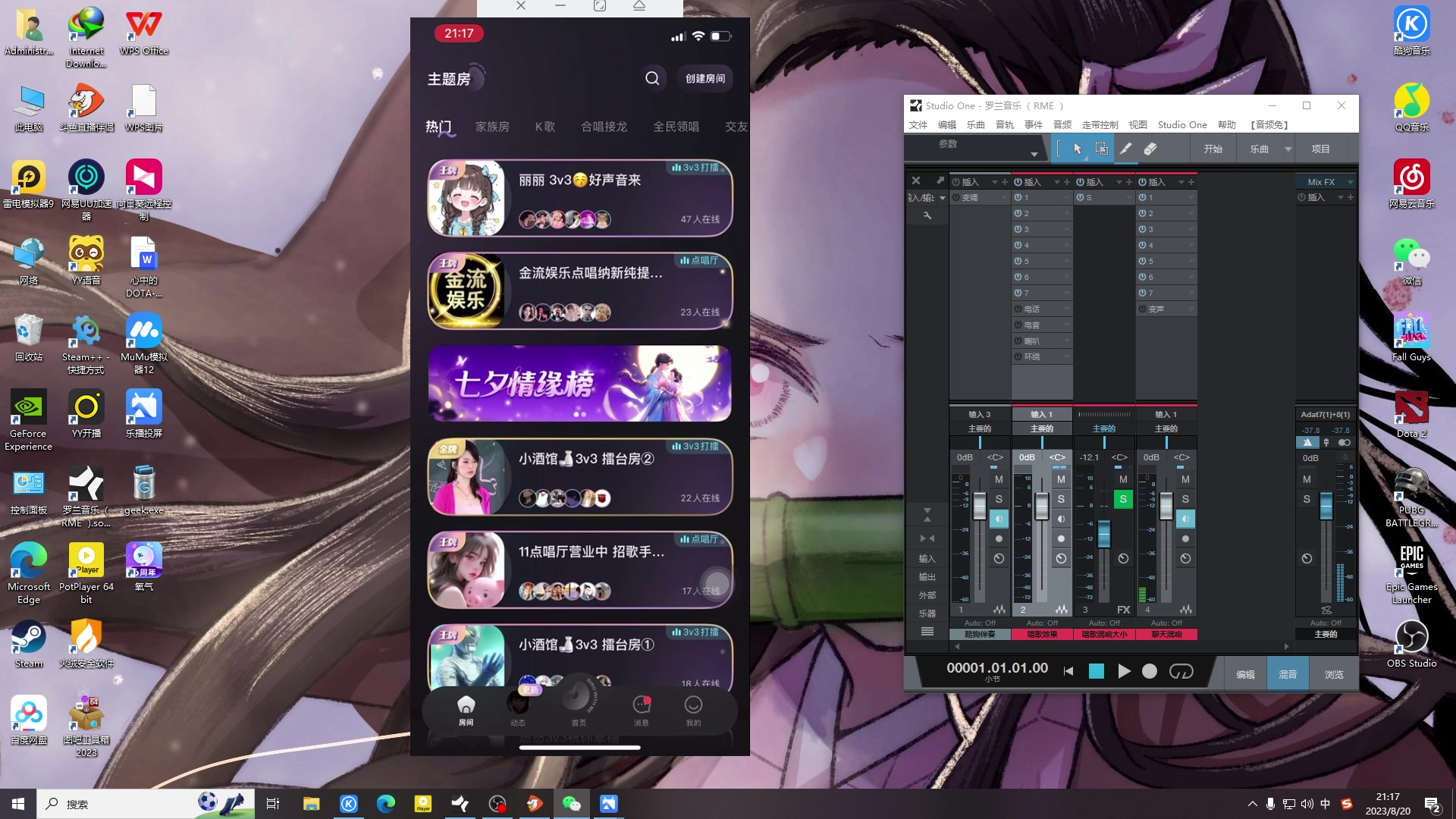This screenshot has height=819, width=1456.
Task: Click the Windows Start button
Action: [x=18, y=804]
